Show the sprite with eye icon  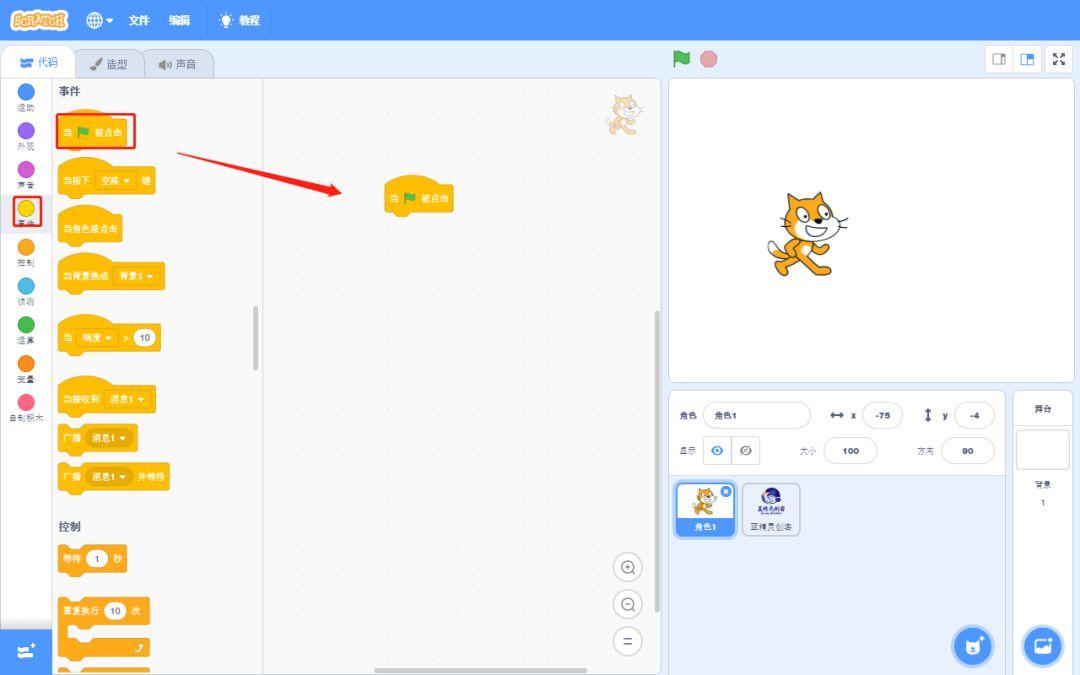click(717, 450)
